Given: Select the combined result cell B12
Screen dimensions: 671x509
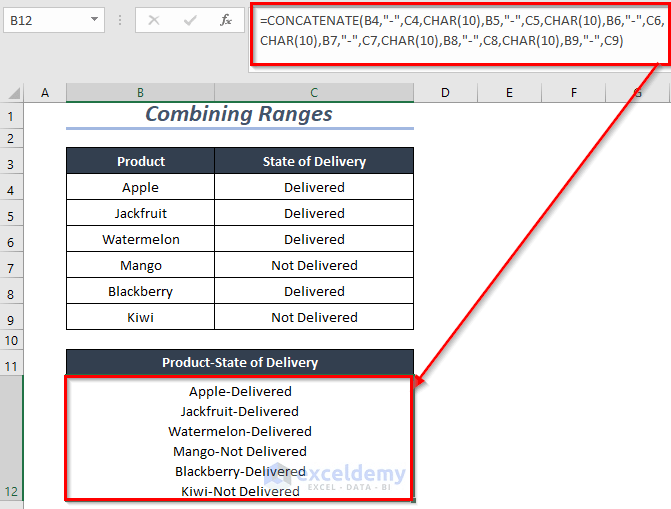Looking at the screenshot, I should [240, 438].
